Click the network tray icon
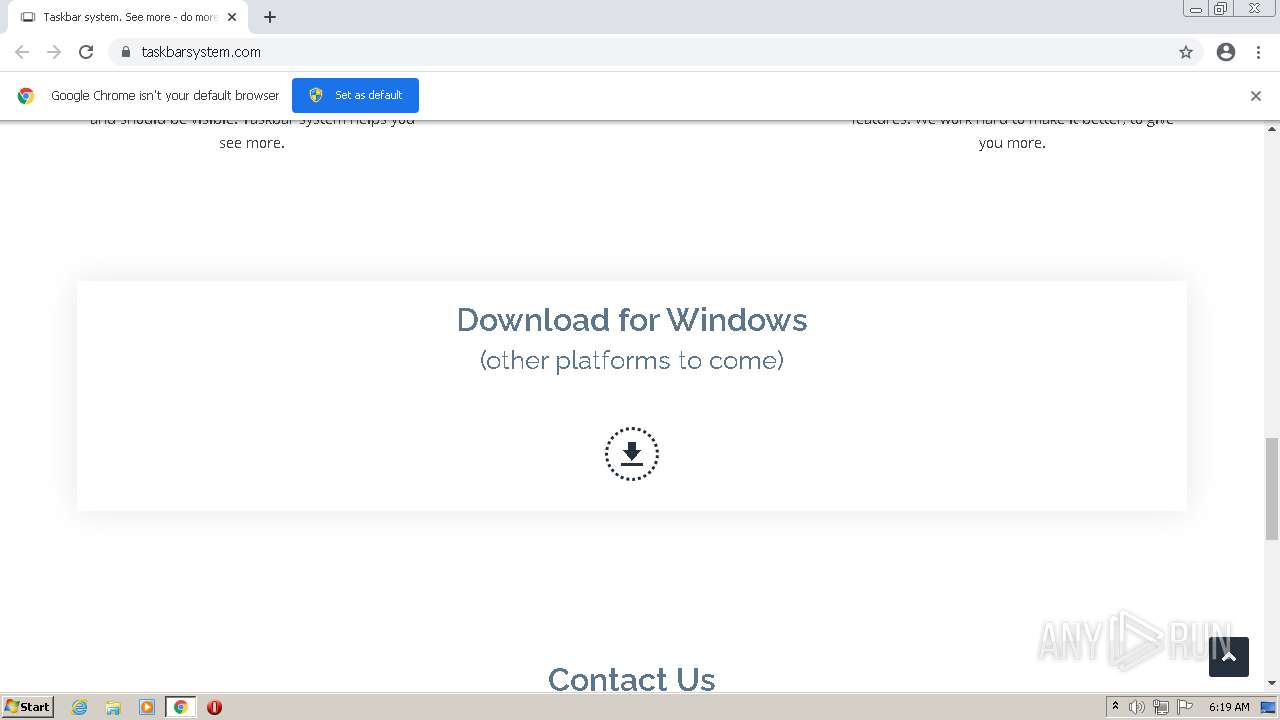 pyautogui.click(x=1161, y=707)
